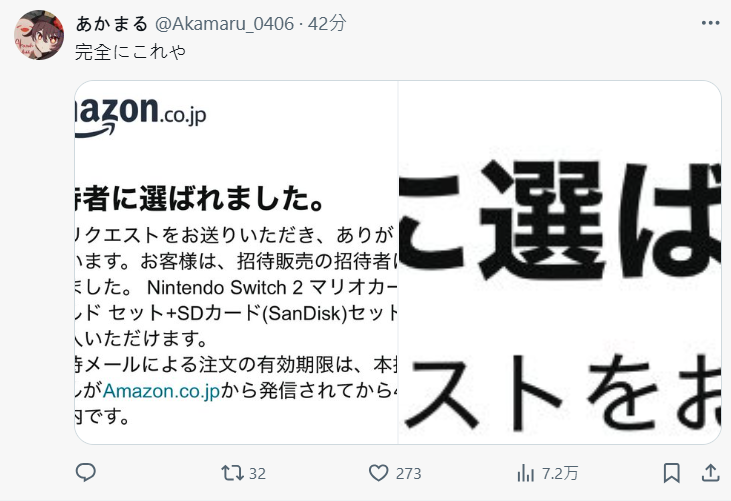Click the 42分 timestamp
This screenshot has height=501, width=731.
click(327, 23)
